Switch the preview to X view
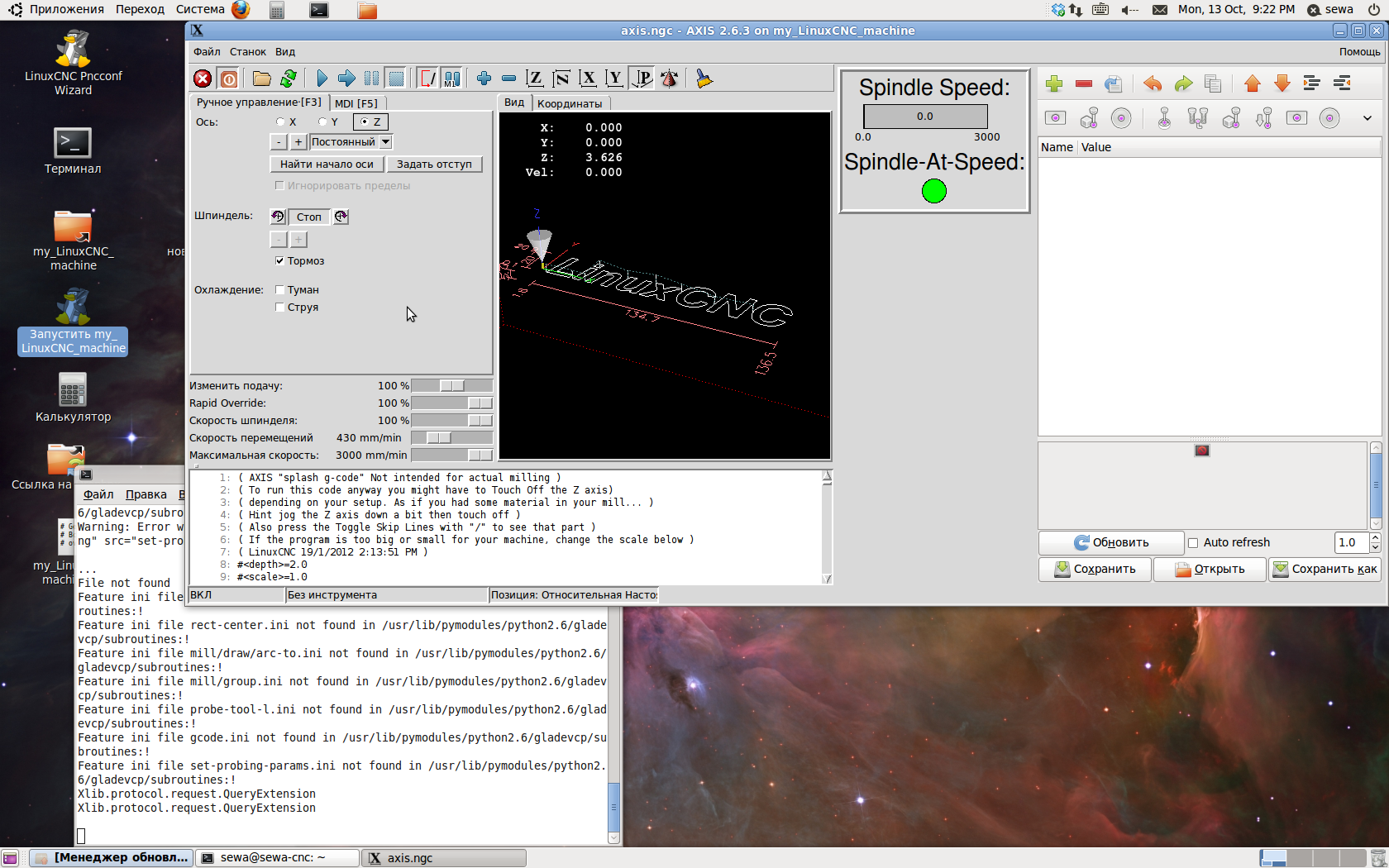The image size is (1389, 868). click(588, 79)
